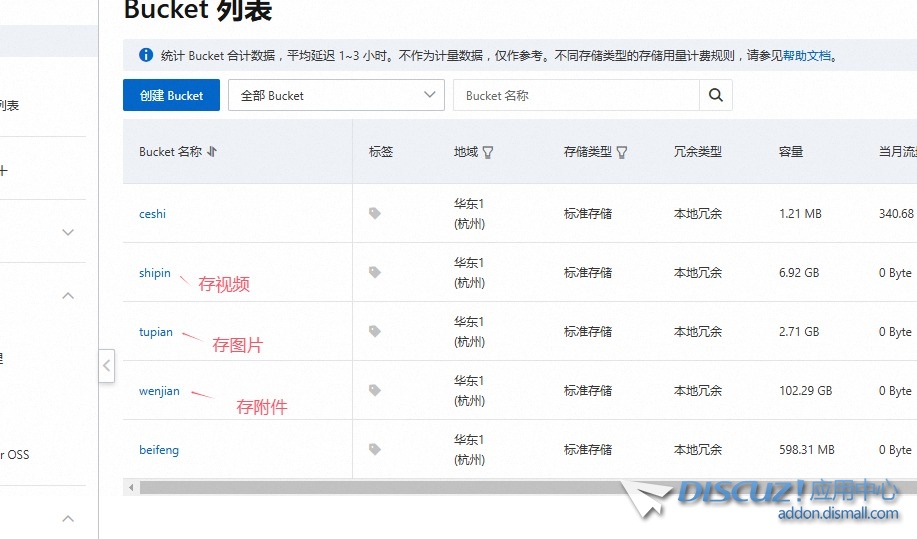The height and width of the screenshot is (539, 917).
Task: Open the 帮助文档 link
Action: click(806, 56)
